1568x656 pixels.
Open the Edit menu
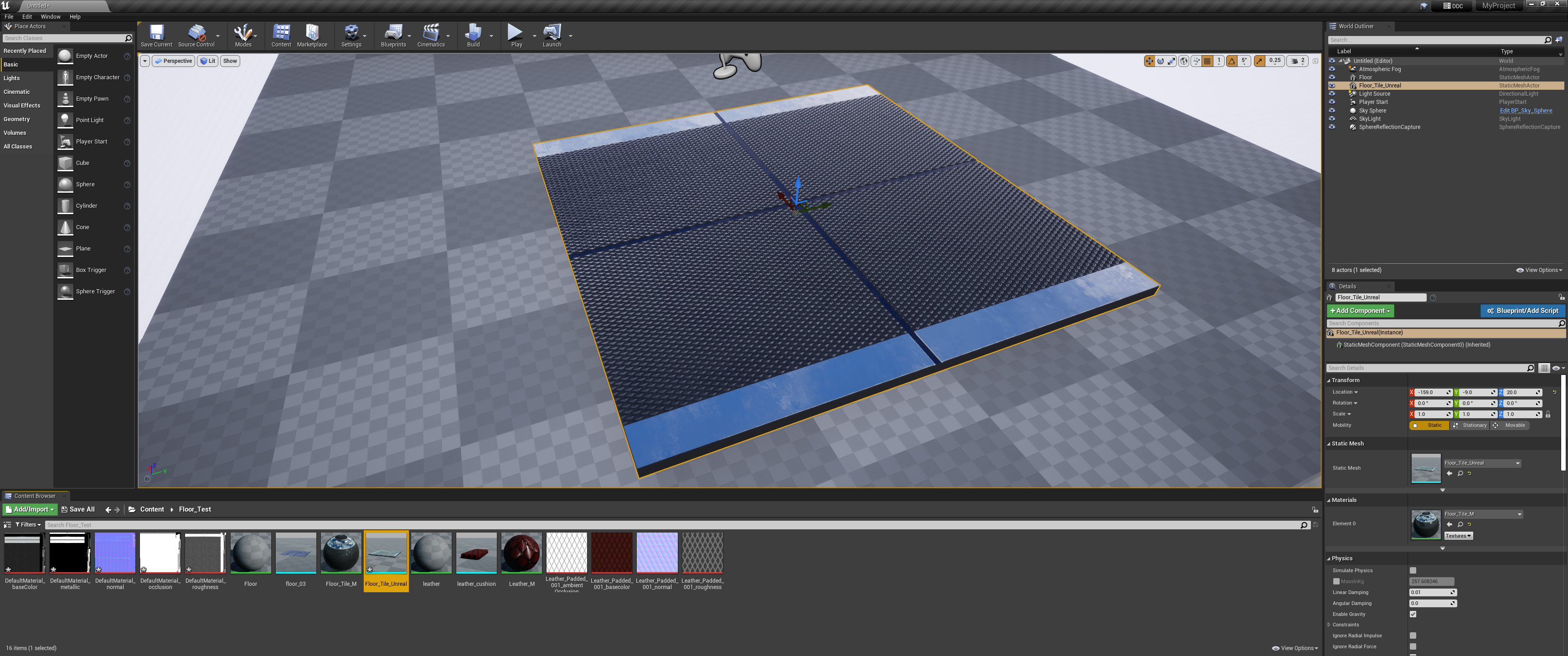point(27,16)
